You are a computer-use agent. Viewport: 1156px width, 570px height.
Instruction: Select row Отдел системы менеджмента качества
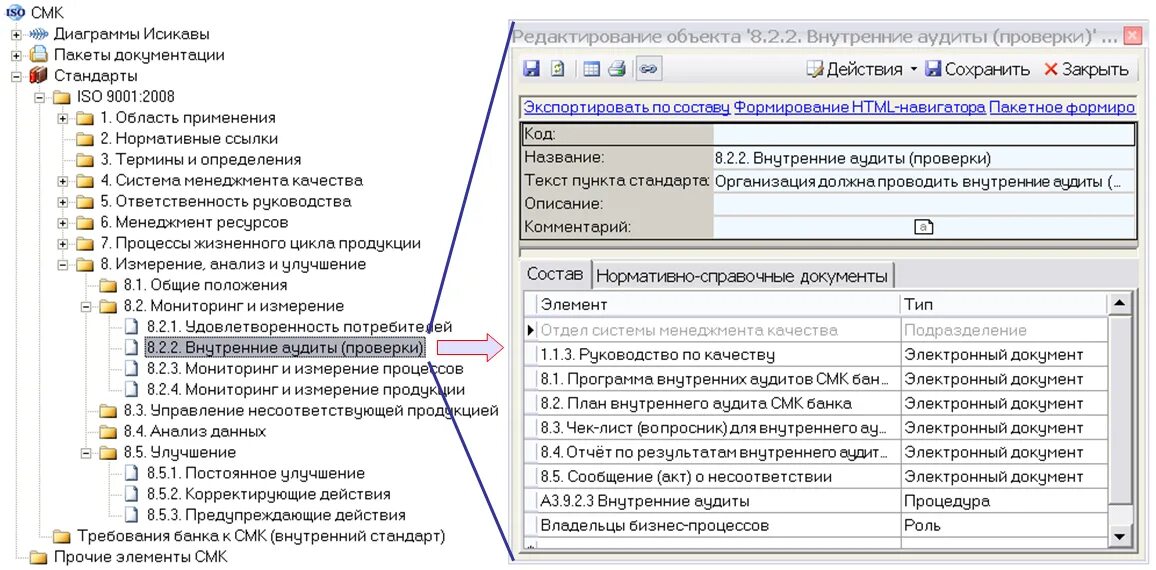pos(816,330)
